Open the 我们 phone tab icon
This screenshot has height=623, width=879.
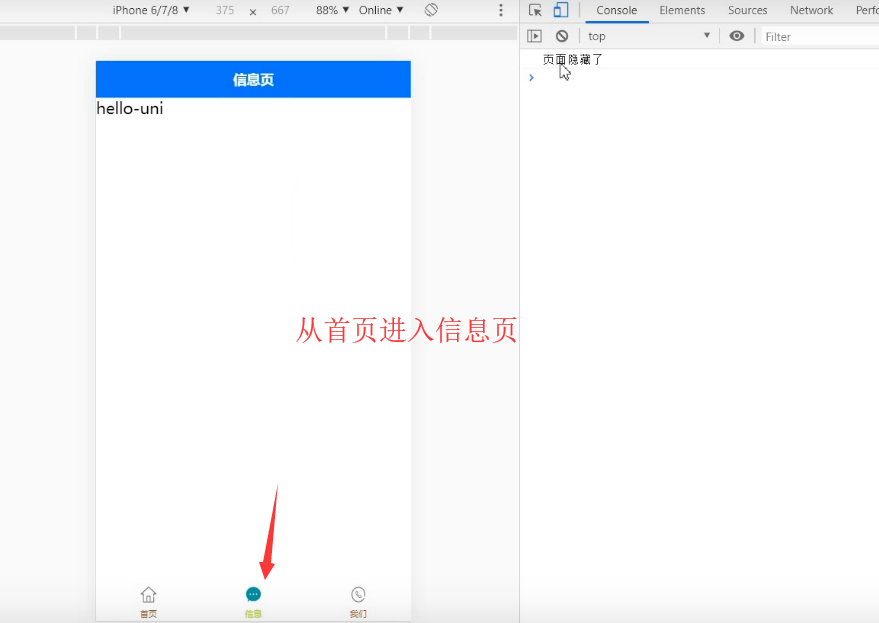pyautogui.click(x=357, y=593)
